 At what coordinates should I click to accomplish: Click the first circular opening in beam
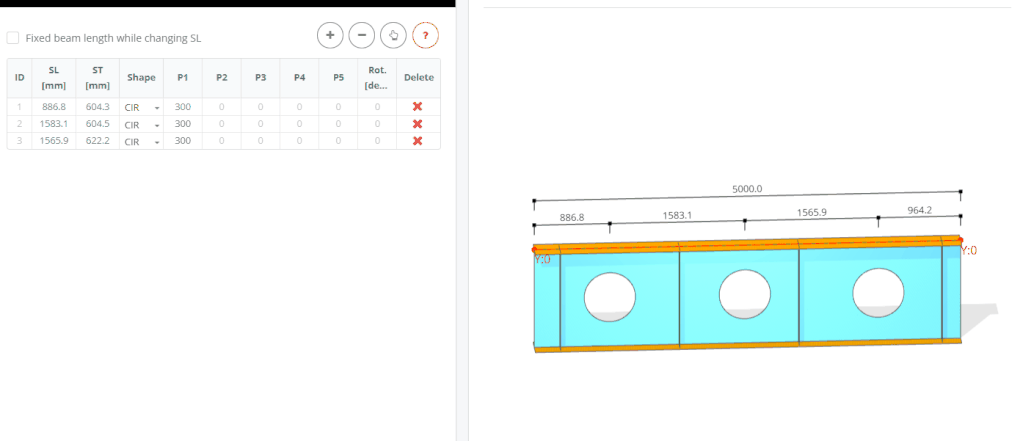point(609,297)
